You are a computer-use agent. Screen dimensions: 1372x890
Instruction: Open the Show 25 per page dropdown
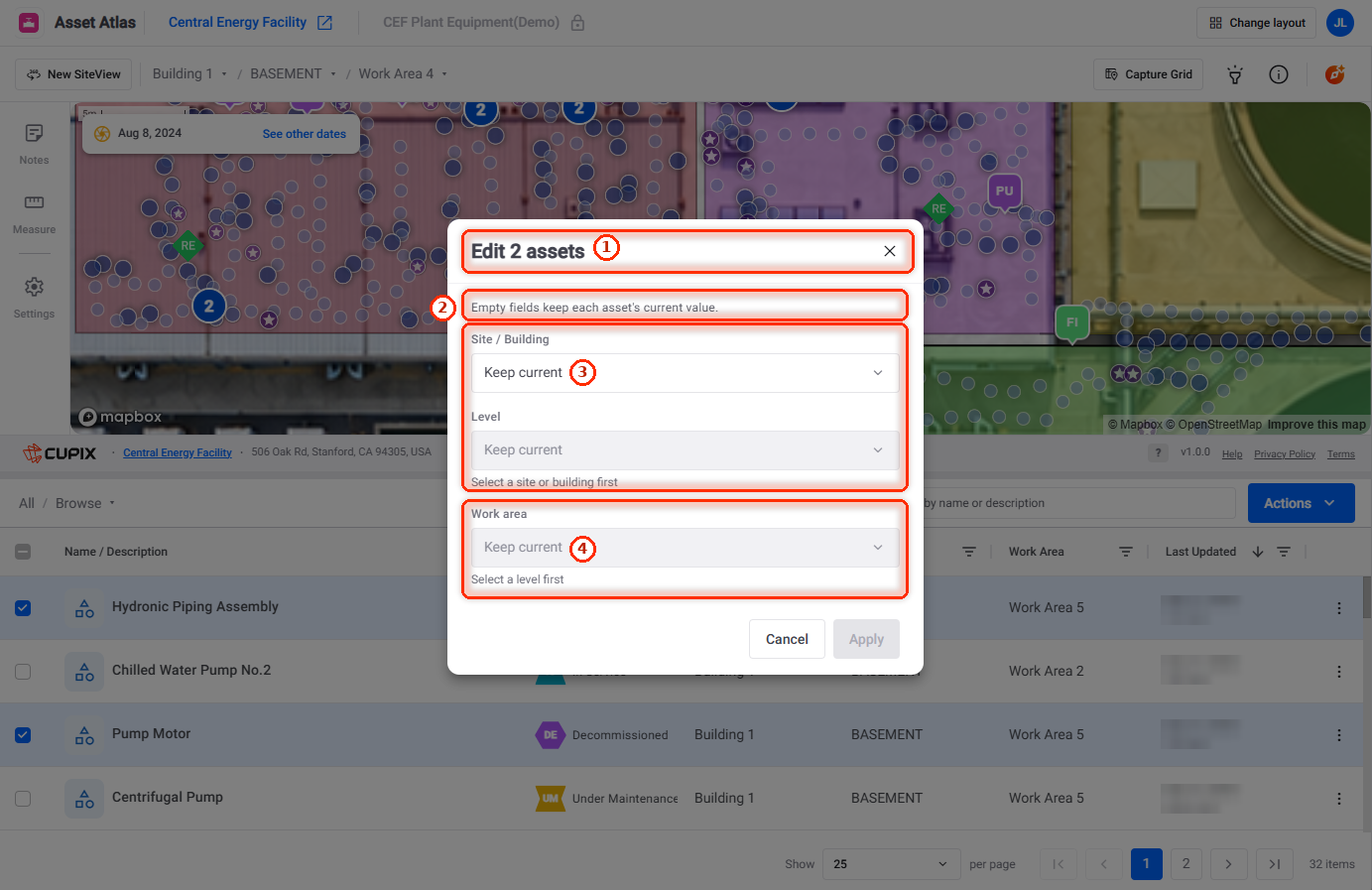point(890,864)
